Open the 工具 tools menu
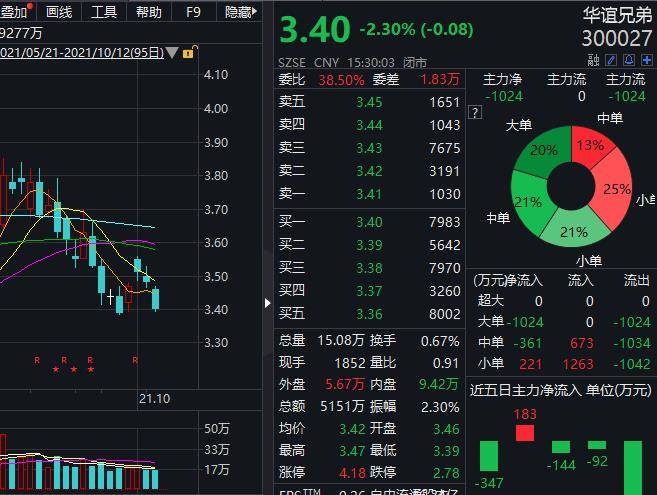Screen dimensions: 657x495 click(103, 12)
